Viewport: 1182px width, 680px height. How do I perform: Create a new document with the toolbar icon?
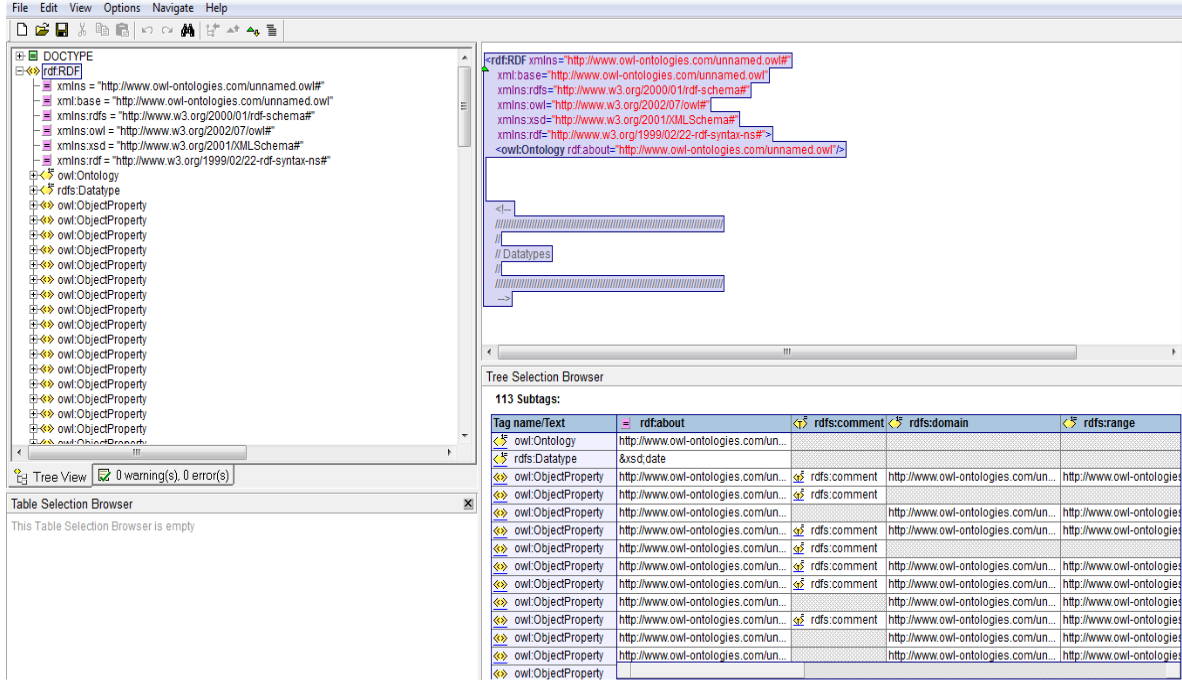[x=22, y=30]
